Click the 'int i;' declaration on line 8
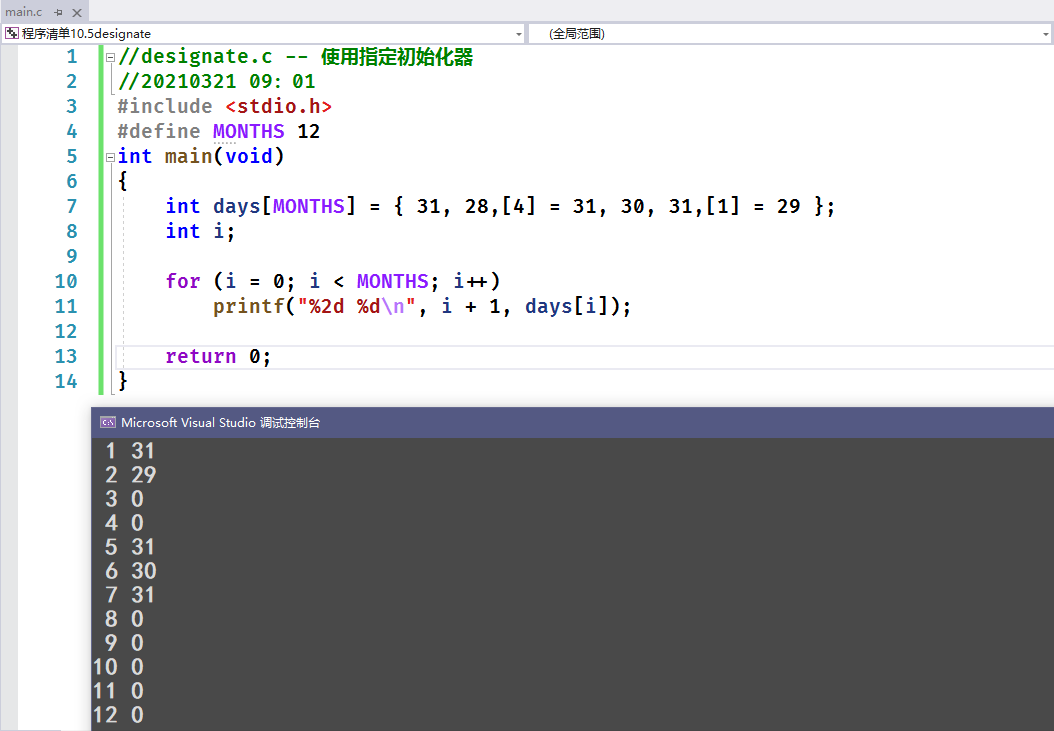1054x731 pixels. point(200,231)
